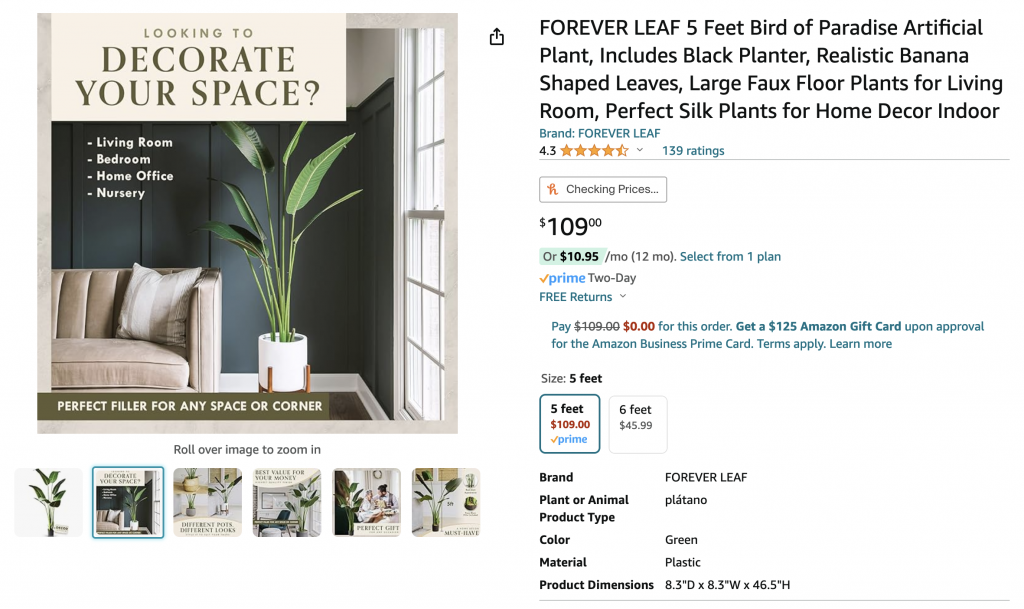Open the Must-Have thumbnail image
The image size is (1024, 609).
pyautogui.click(x=446, y=502)
